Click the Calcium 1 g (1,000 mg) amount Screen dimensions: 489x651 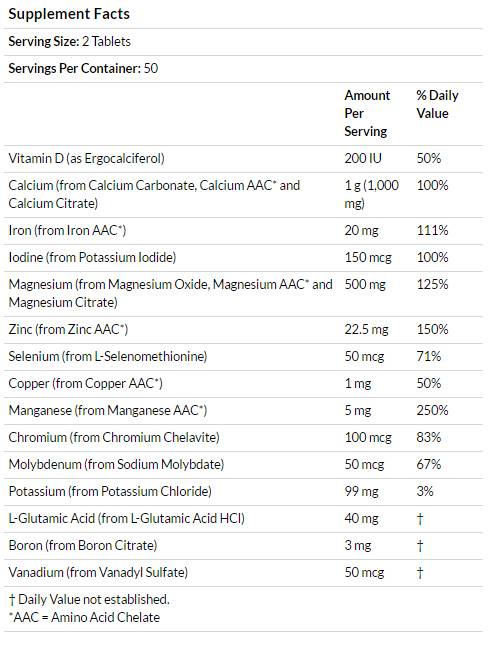click(371, 194)
